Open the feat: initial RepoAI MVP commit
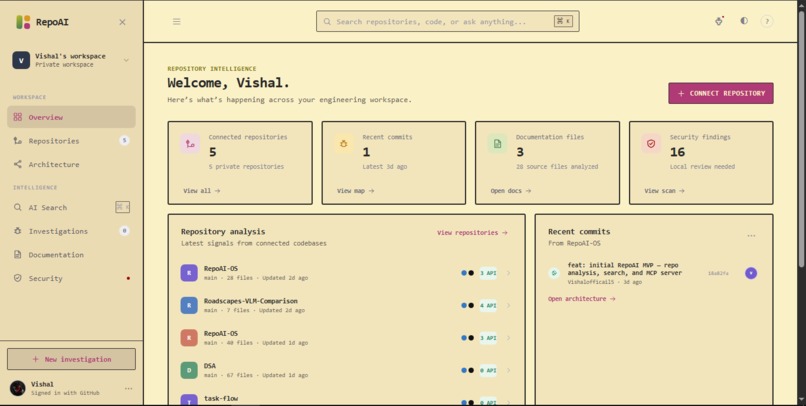 625,269
